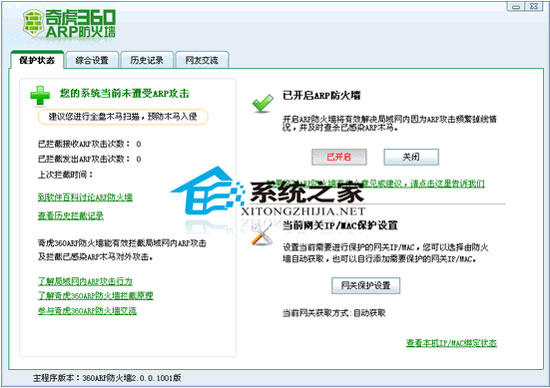Click text 当前网关获取方式: 自动获取

(x=334, y=313)
